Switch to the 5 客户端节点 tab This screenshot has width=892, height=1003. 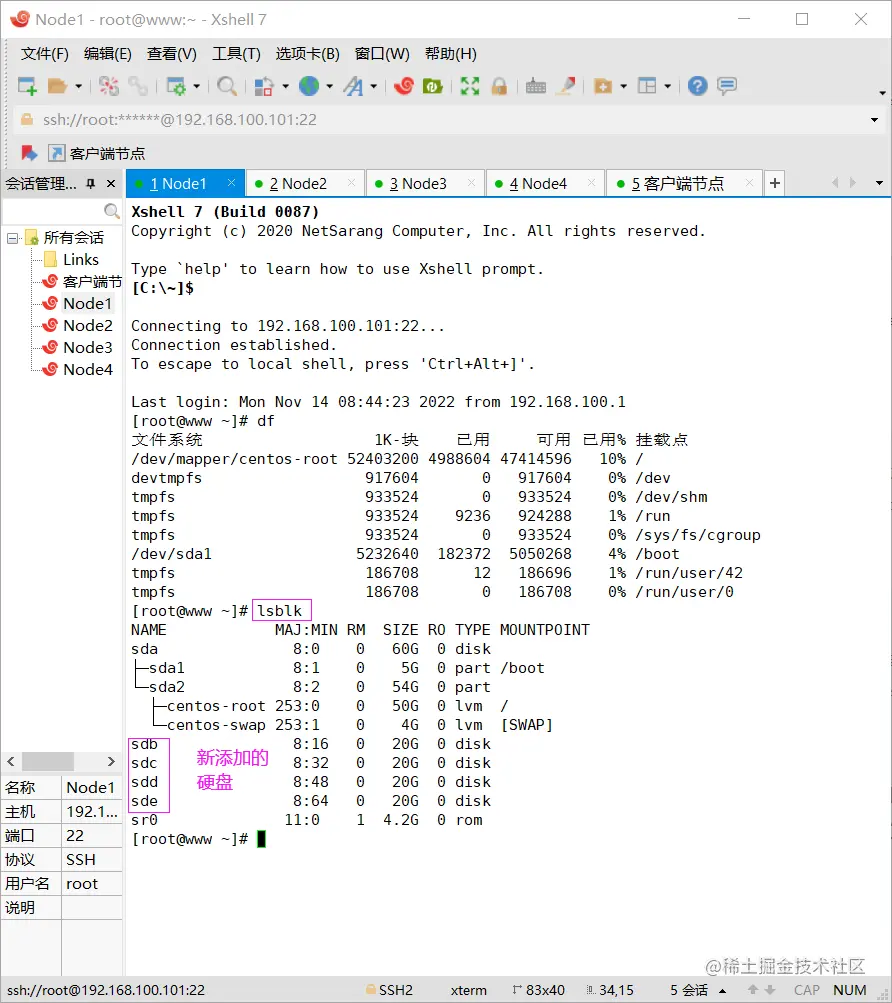click(684, 184)
